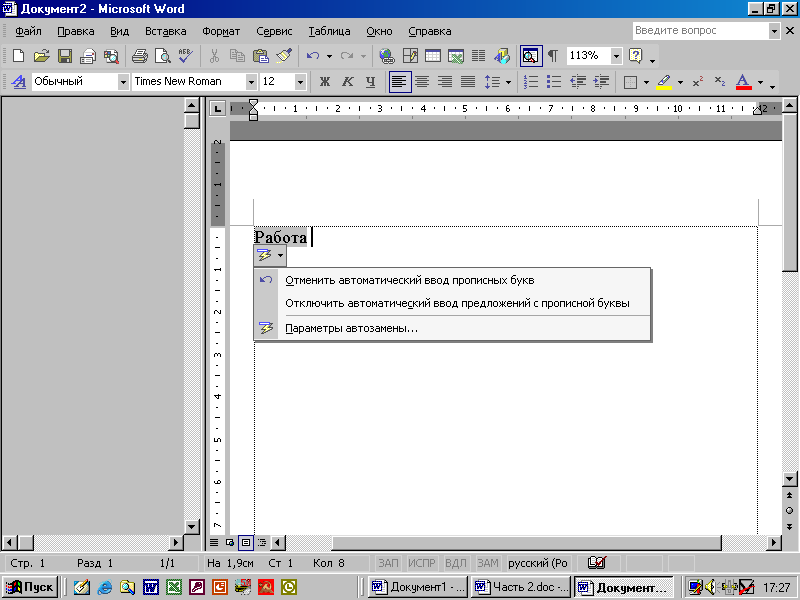The image size is (800, 600).
Task: Open the Сервис menu
Action: 274,31
